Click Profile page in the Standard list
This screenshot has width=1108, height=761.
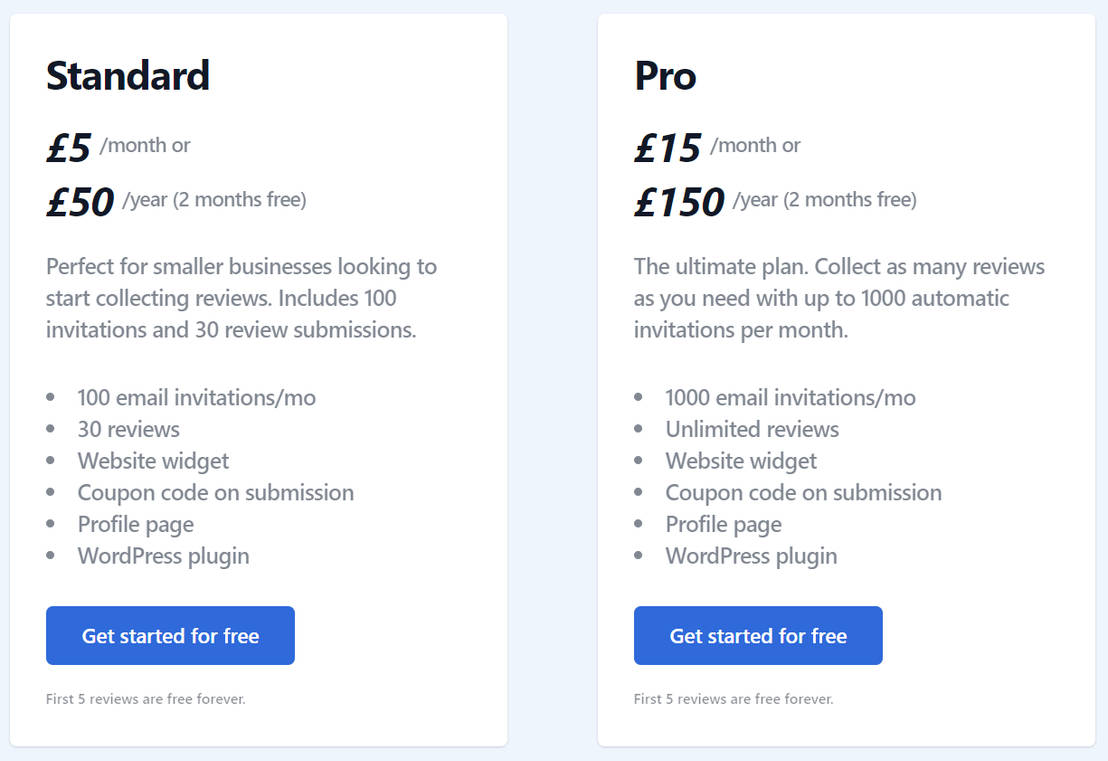point(136,525)
